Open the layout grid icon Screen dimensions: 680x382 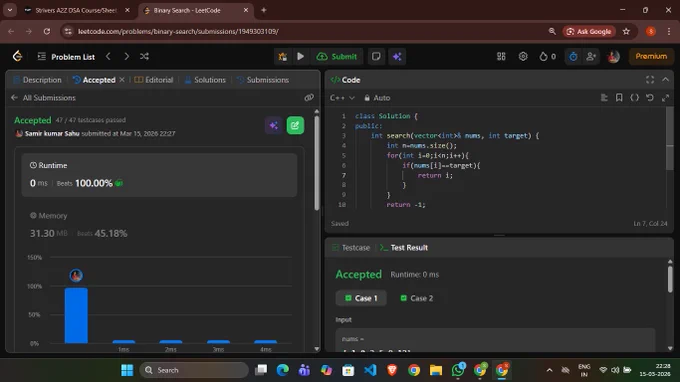pos(501,56)
